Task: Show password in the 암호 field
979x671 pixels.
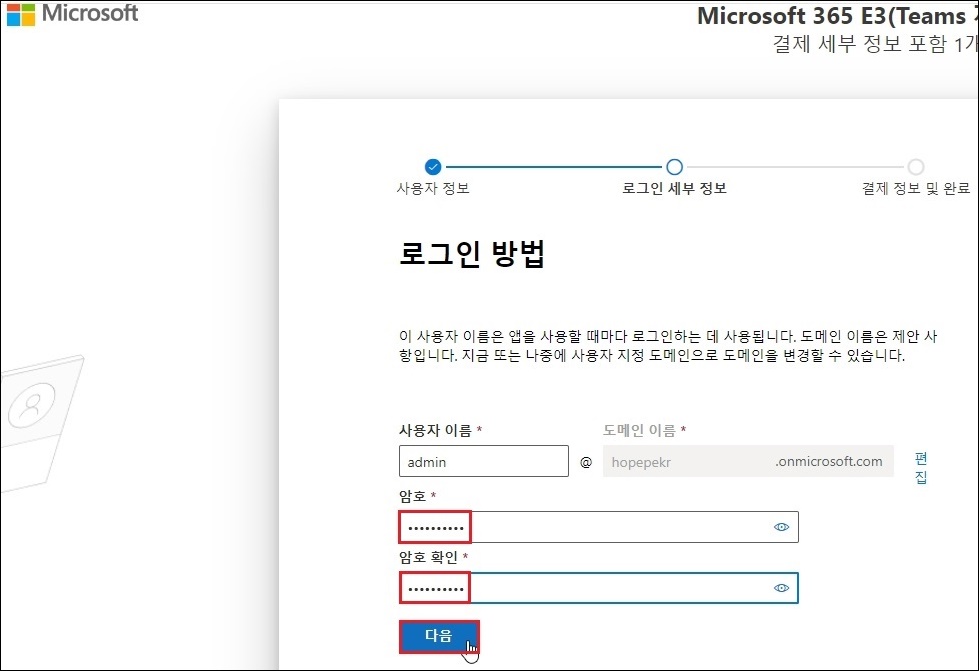Action: [781, 527]
